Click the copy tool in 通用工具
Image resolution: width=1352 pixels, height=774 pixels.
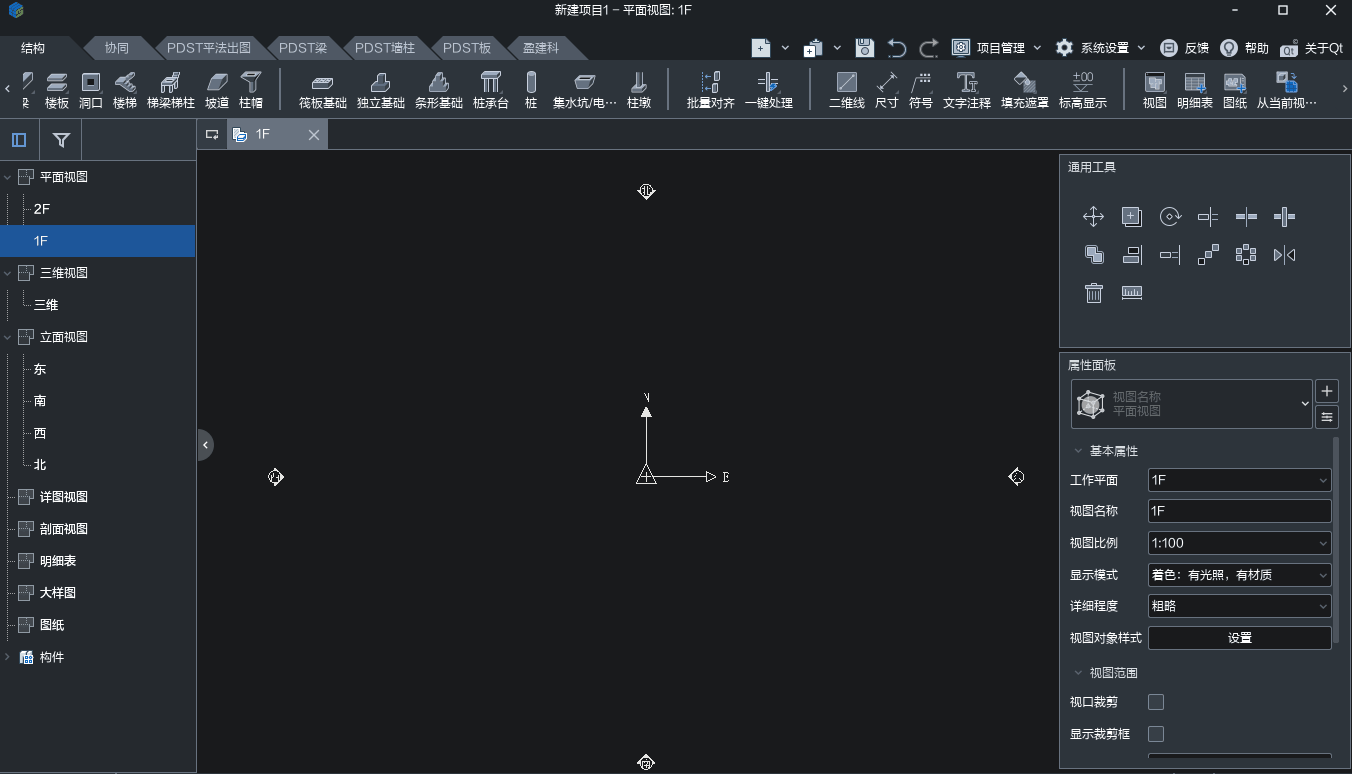point(1132,216)
